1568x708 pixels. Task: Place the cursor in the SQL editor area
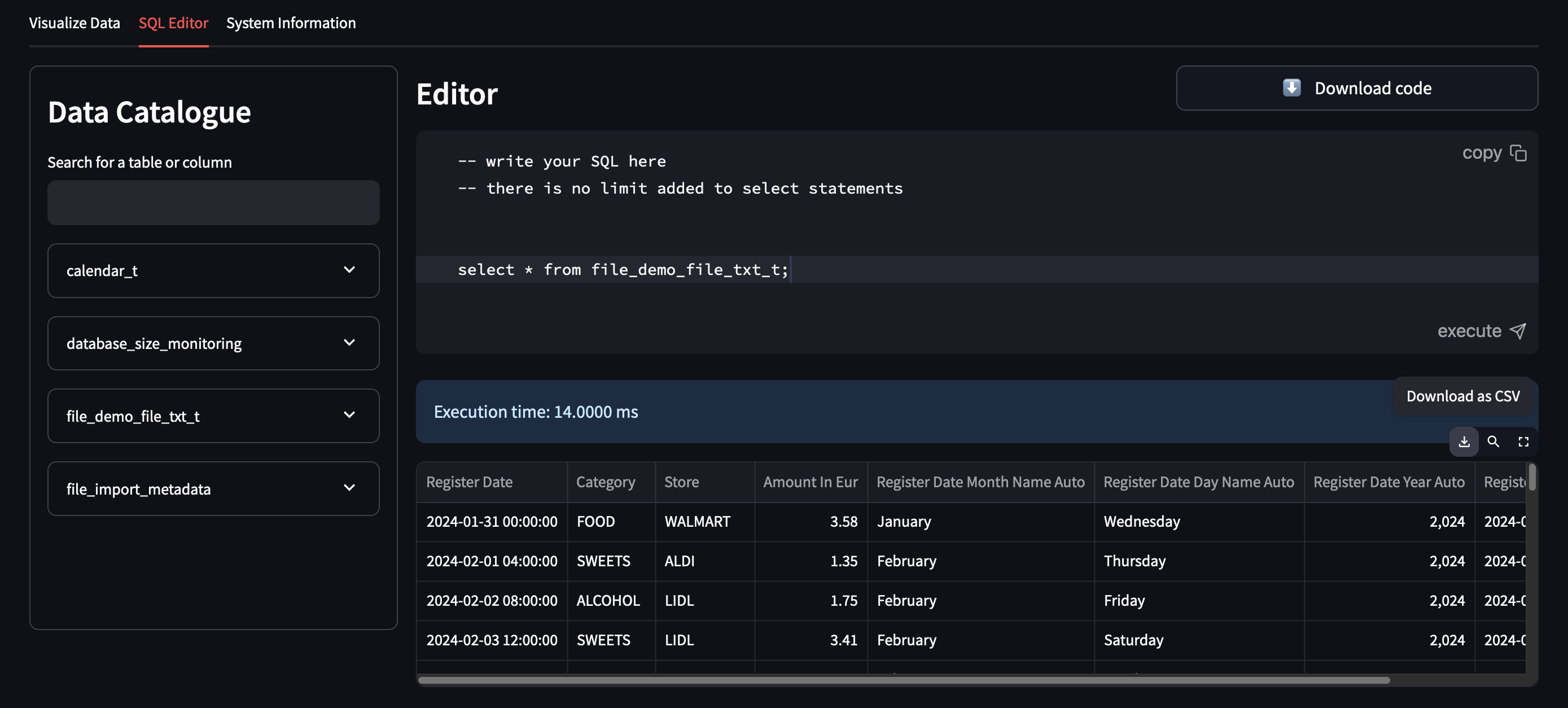(852, 269)
